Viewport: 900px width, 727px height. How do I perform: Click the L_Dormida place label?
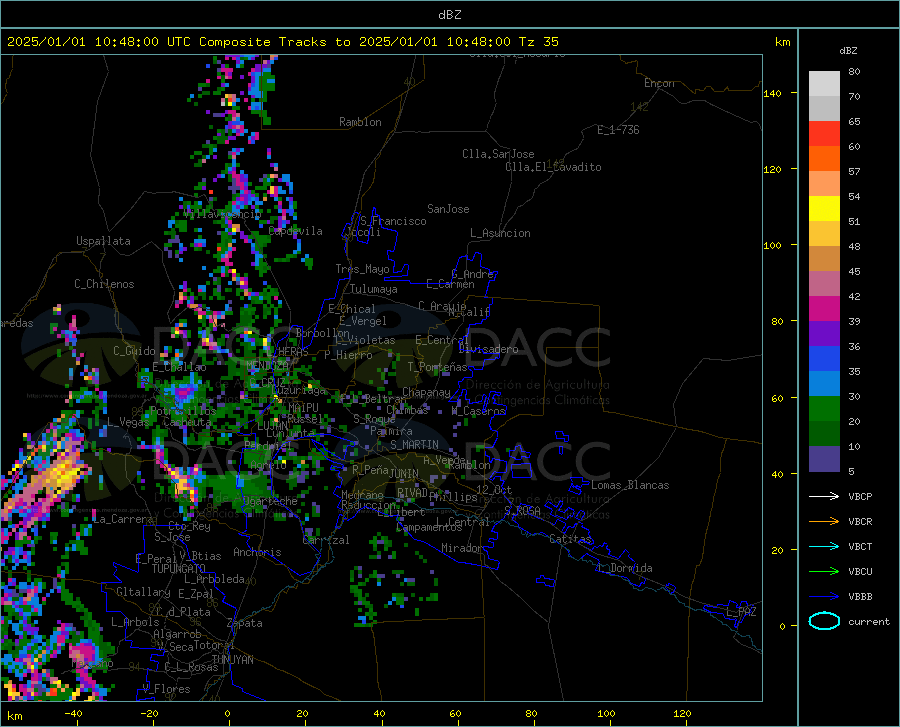624,568
